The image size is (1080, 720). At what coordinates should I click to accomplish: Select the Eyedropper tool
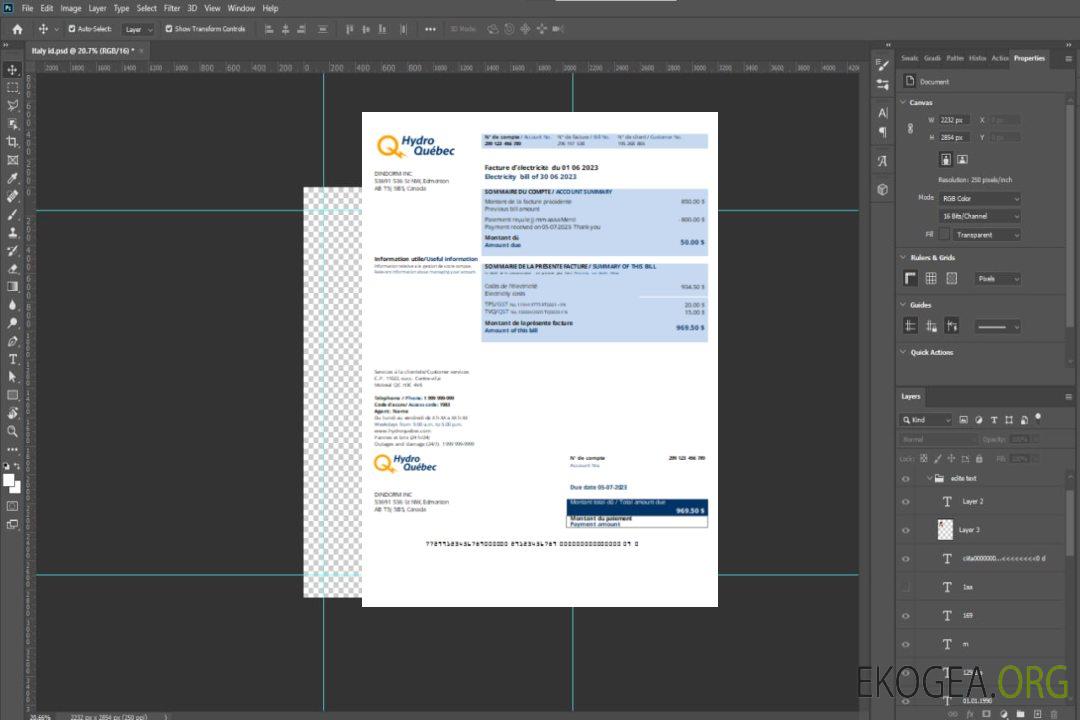pos(13,177)
